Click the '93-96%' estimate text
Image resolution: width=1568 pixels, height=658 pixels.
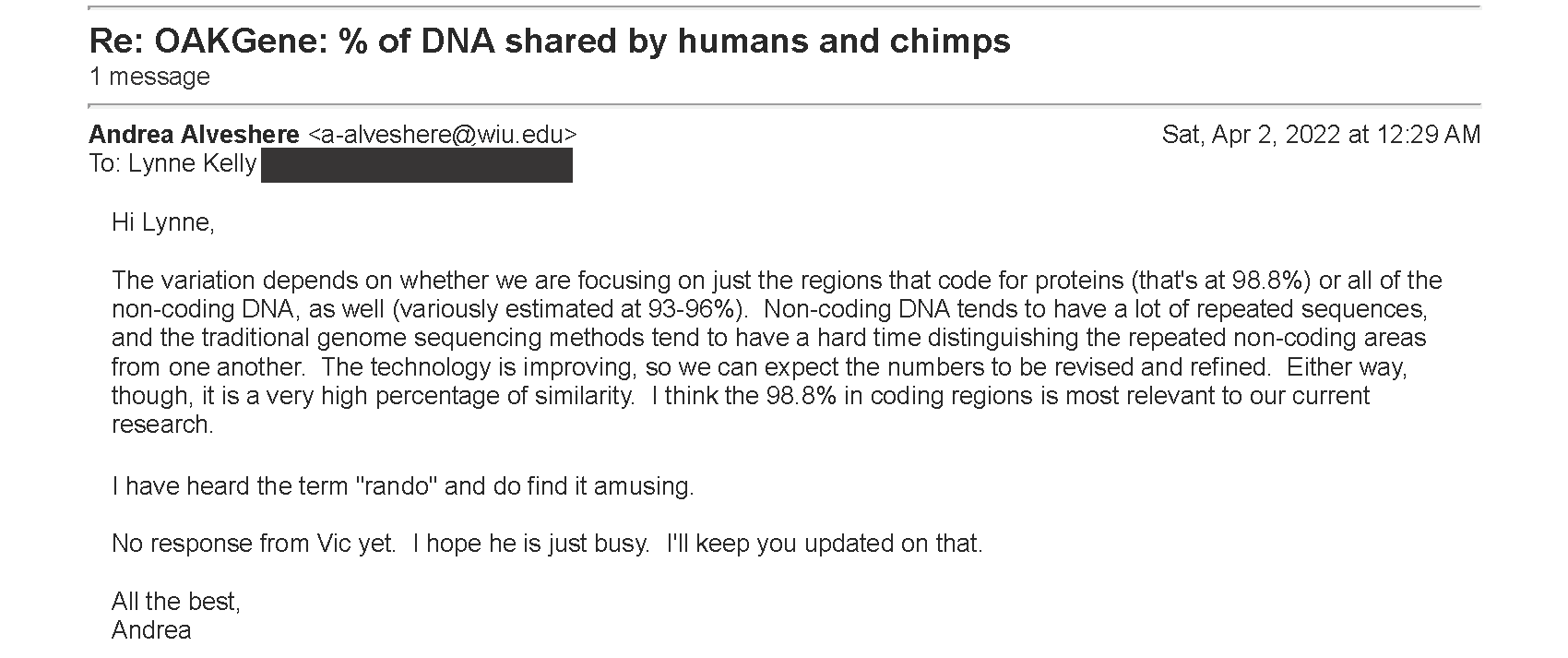693,309
